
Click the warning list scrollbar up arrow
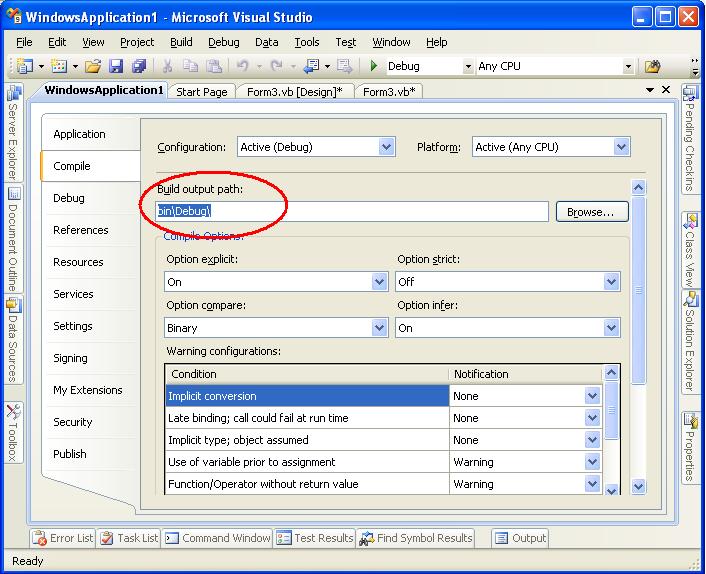(611, 372)
